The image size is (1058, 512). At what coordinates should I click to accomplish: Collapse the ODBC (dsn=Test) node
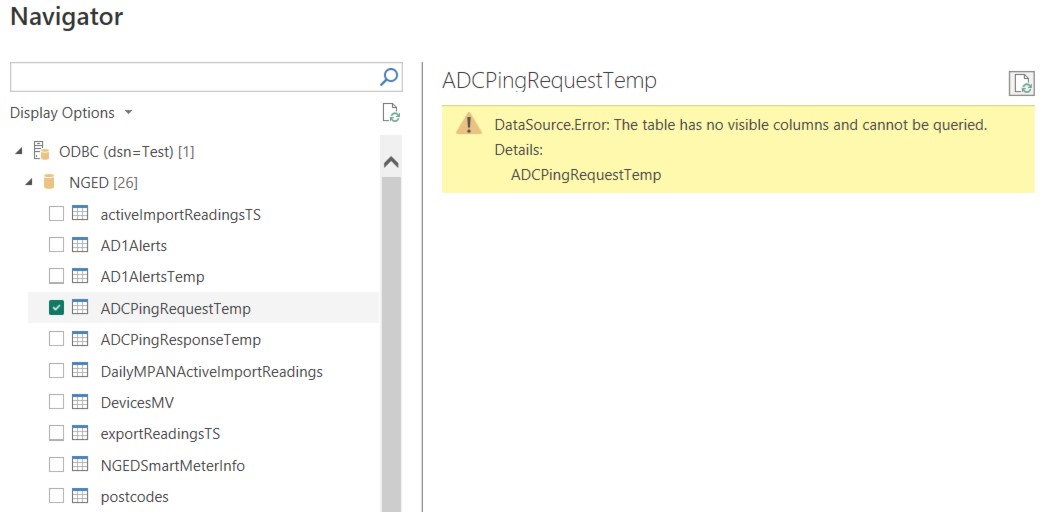coord(19,152)
